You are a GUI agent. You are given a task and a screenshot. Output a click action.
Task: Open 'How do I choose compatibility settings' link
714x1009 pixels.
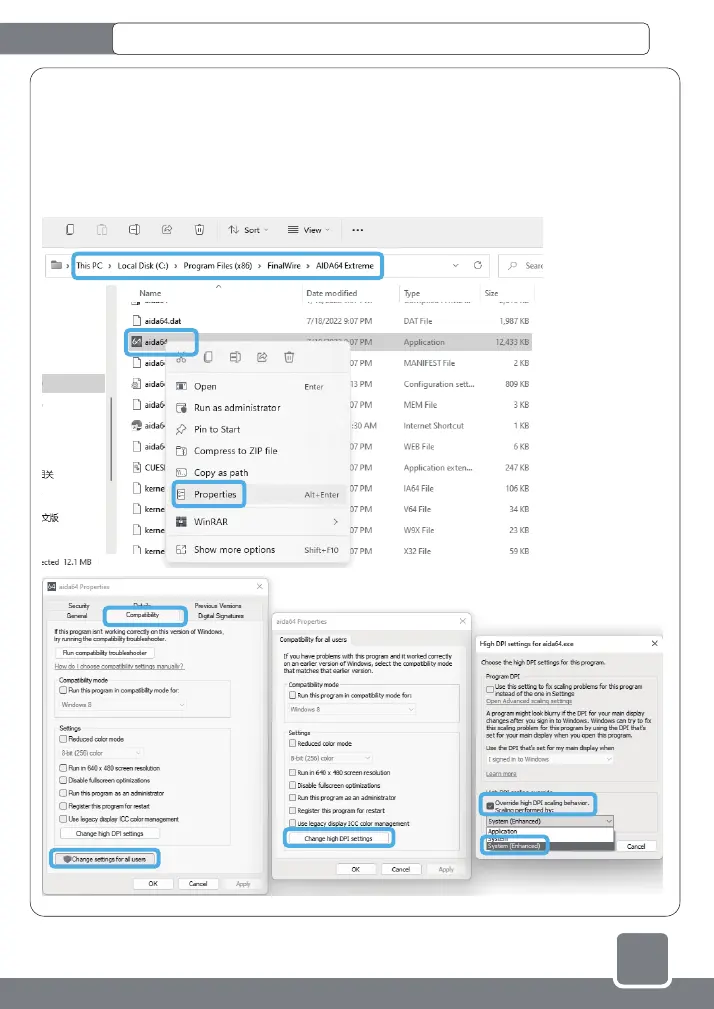[119, 666]
